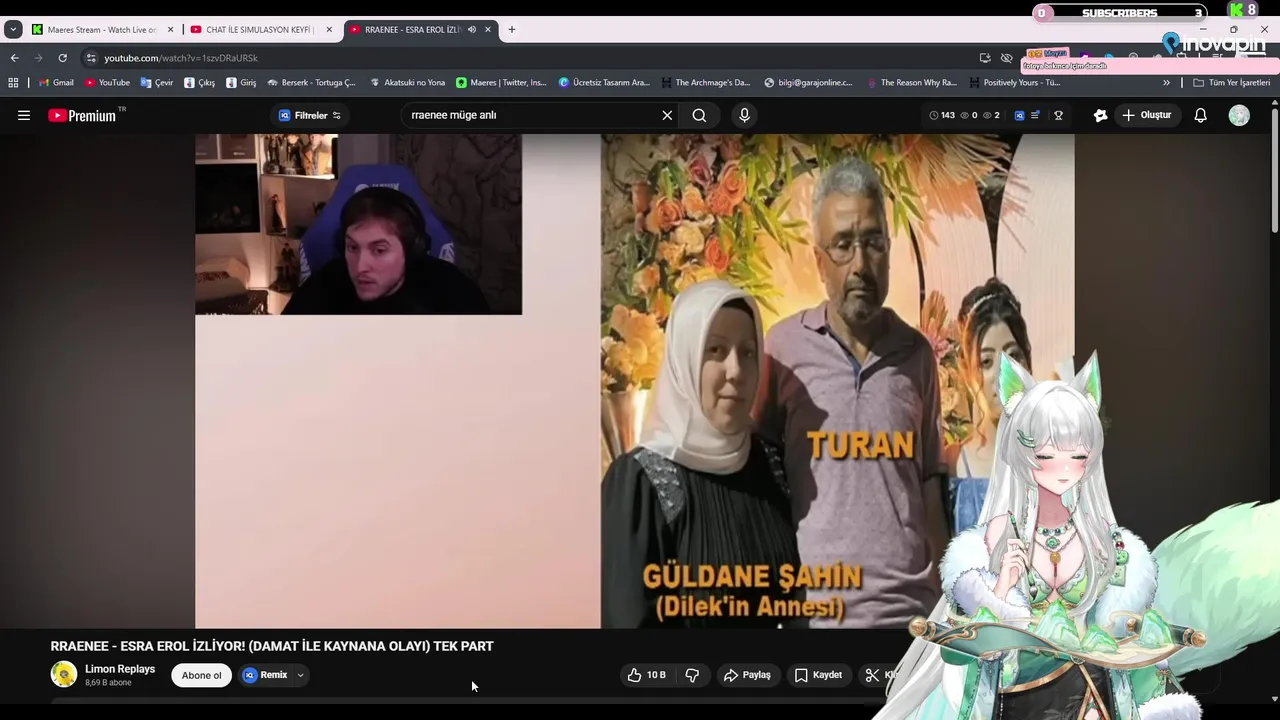The width and height of the screenshot is (1280, 720).
Task: Open the notifications bell
Action: (1201, 115)
